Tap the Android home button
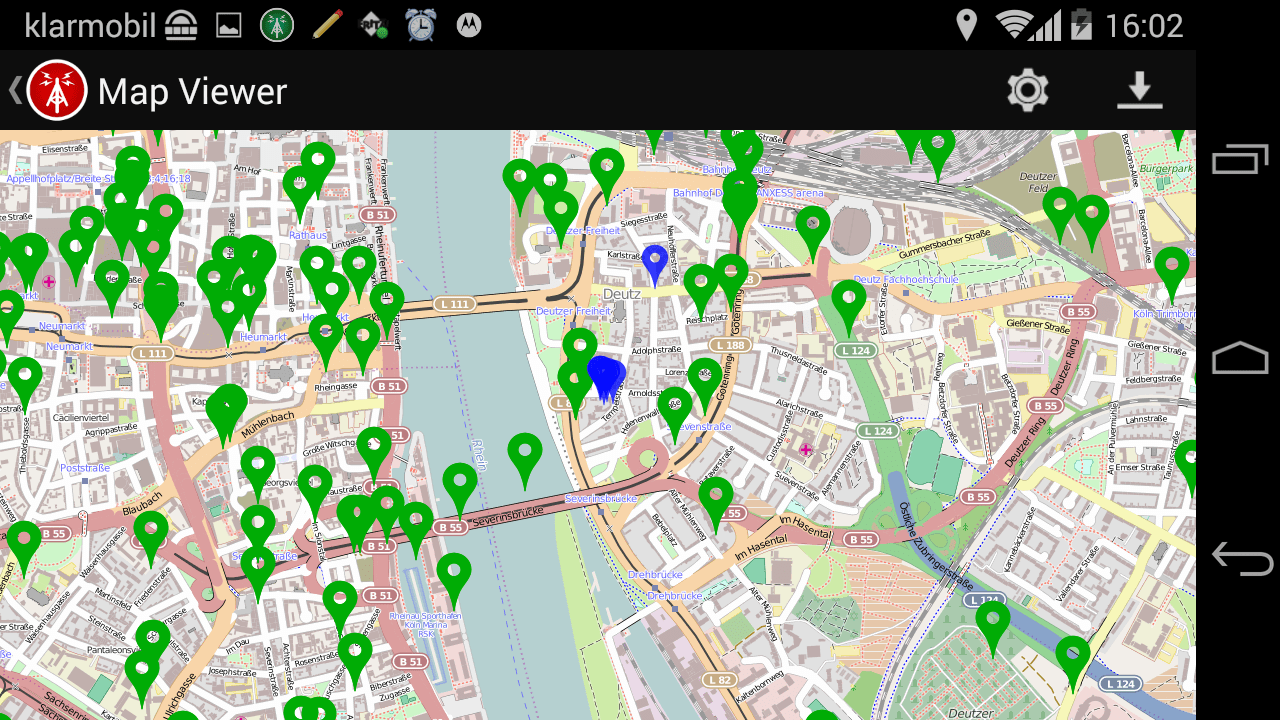Image resolution: width=1280 pixels, height=720 pixels. (1240, 358)
